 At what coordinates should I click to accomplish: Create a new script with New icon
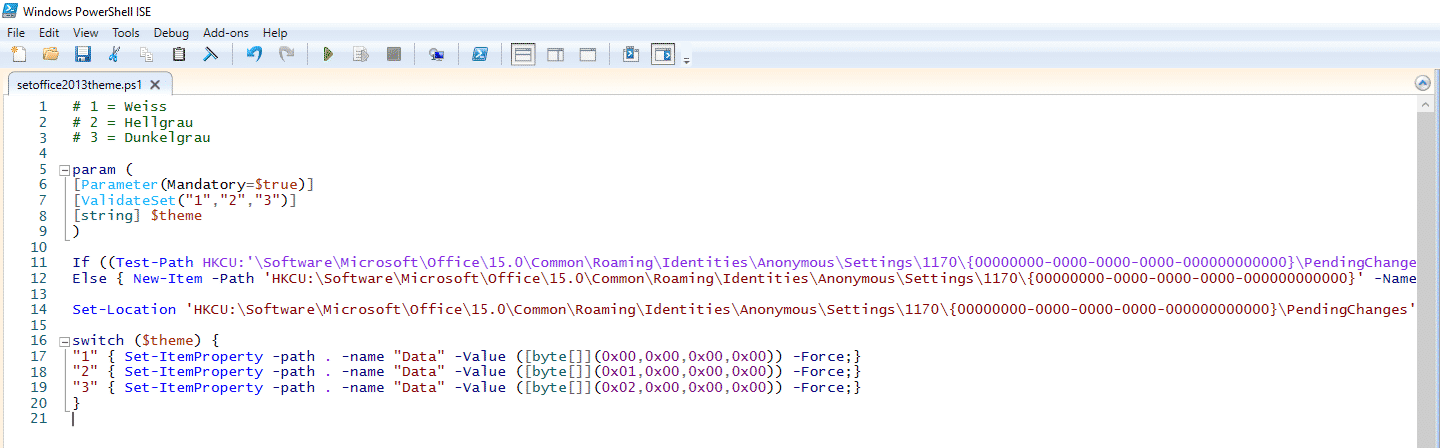click(17, 54)
